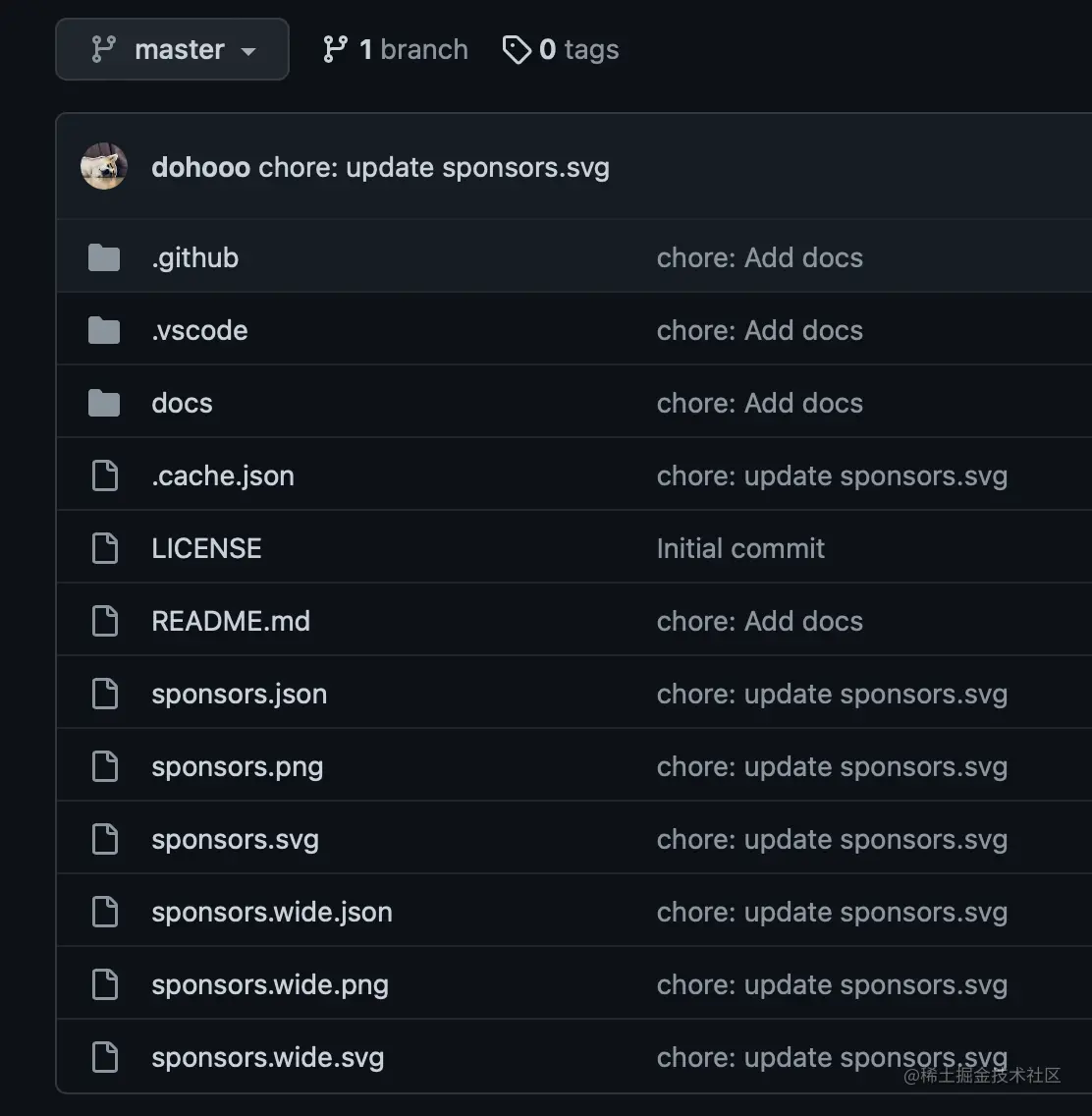Open the master branch dropdown
This screenshot has height=1116, width=1092.
[173, 49]
